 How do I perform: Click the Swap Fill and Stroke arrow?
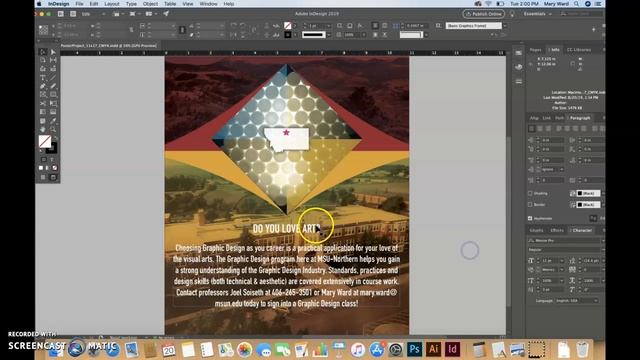coord(56,138)
